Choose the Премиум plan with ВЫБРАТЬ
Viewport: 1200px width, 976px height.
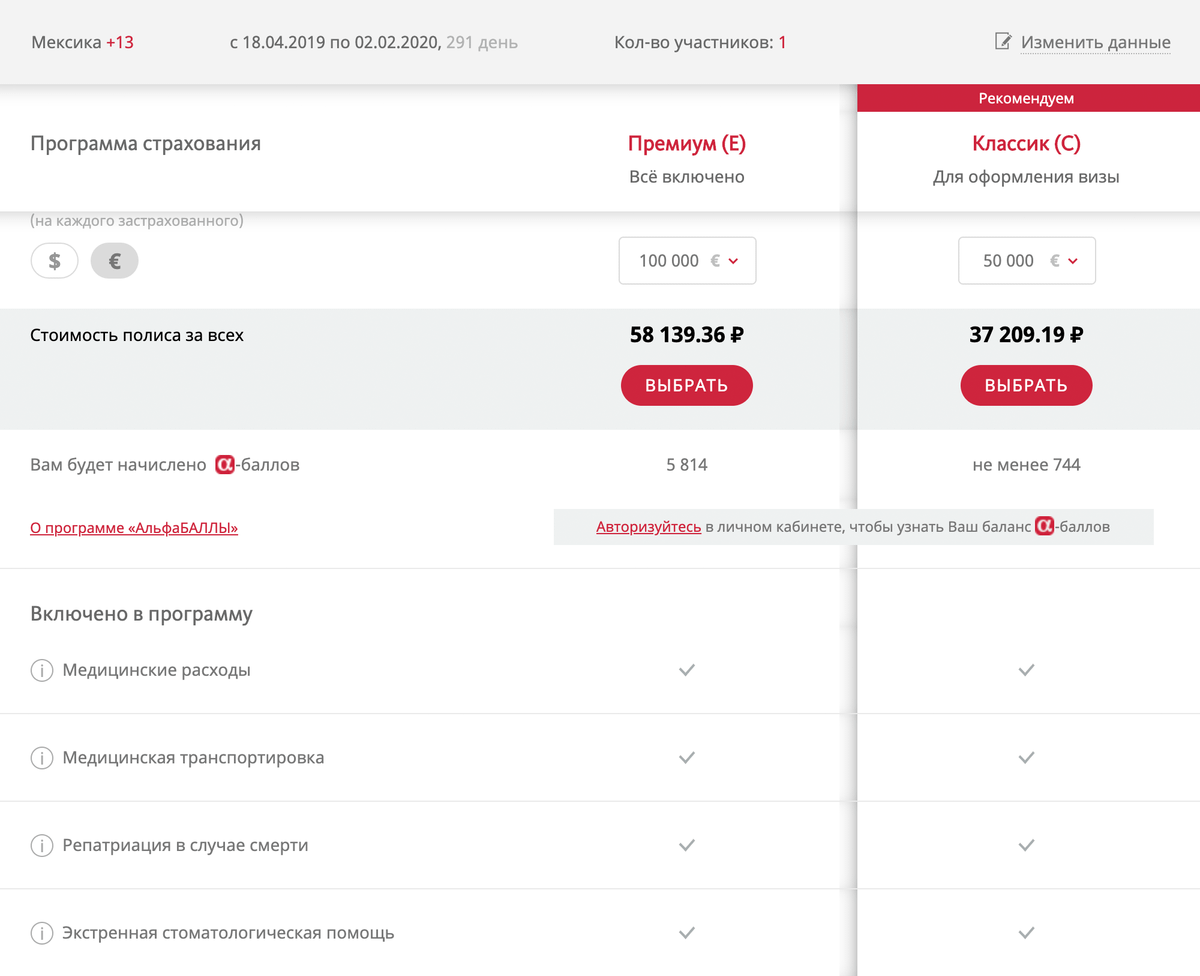tap(687, 385)
